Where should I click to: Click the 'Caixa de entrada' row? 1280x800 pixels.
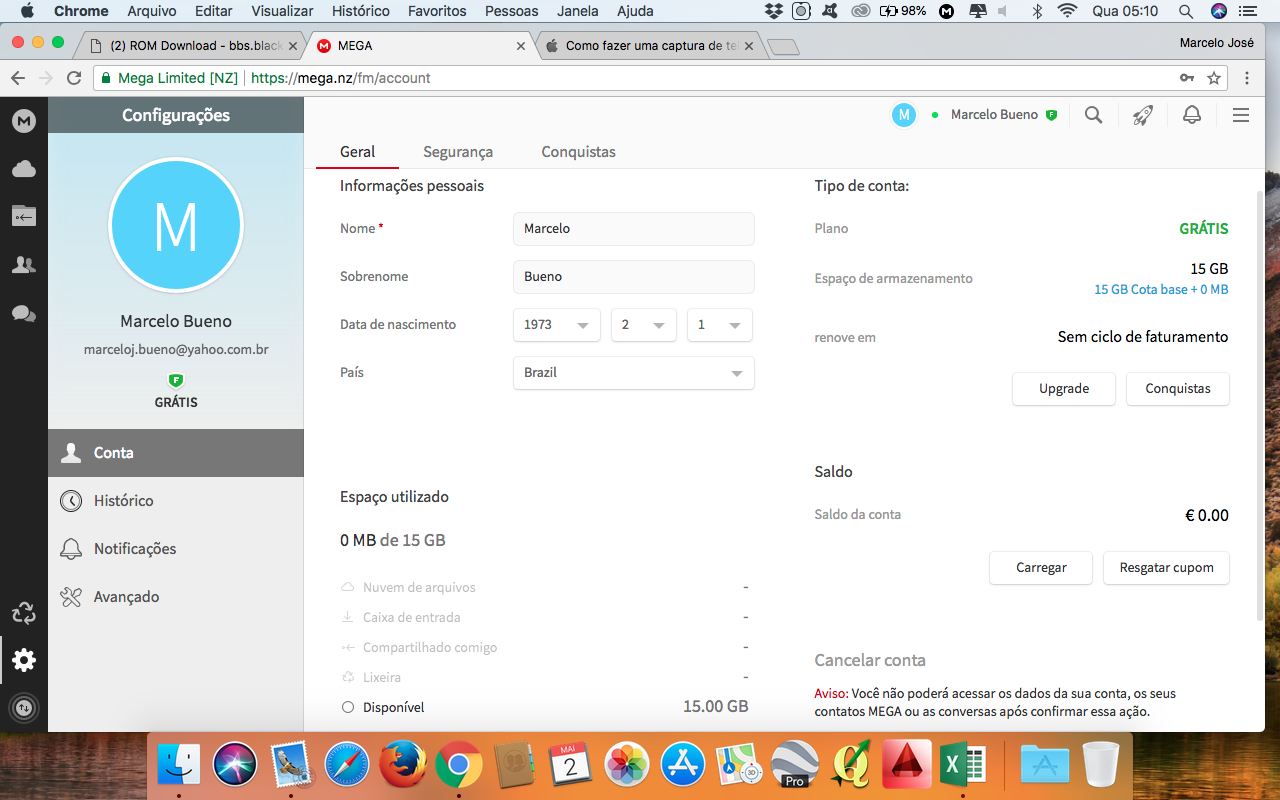tap(545, 617)
